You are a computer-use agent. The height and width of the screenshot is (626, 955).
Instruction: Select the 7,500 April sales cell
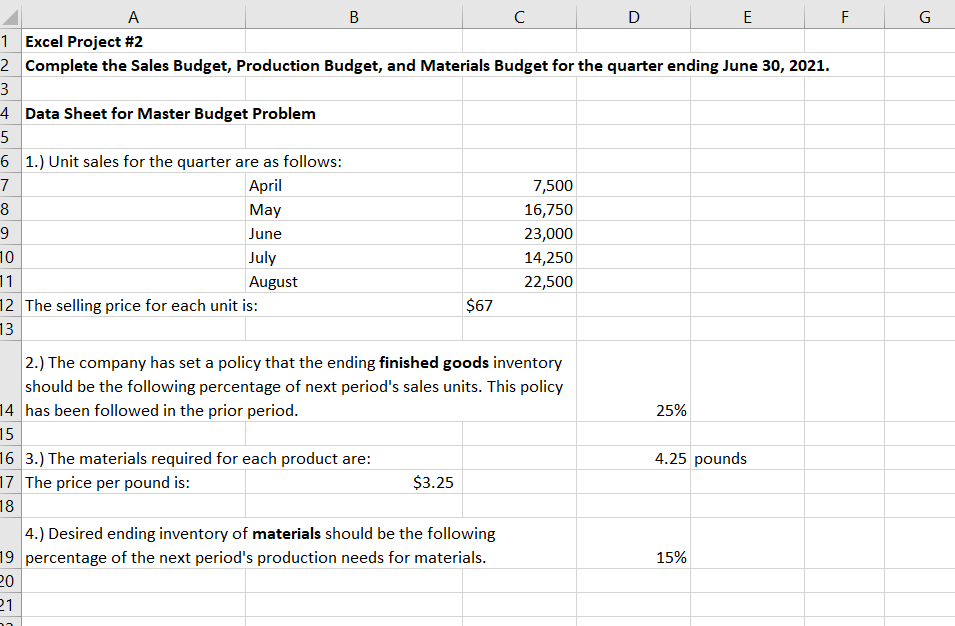[x=520, y=185]
